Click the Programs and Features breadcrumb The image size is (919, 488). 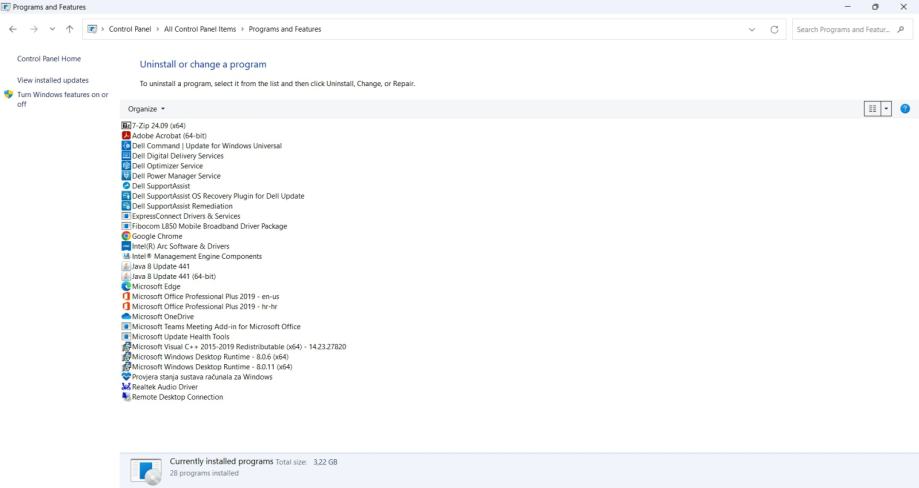pyautogui.click(x=285, y=29)
